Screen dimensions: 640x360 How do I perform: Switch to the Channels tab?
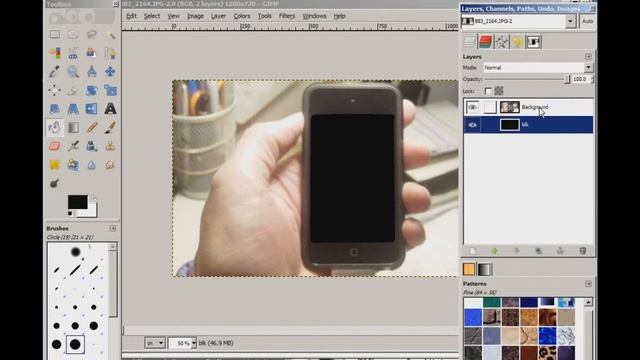point(485,42)
